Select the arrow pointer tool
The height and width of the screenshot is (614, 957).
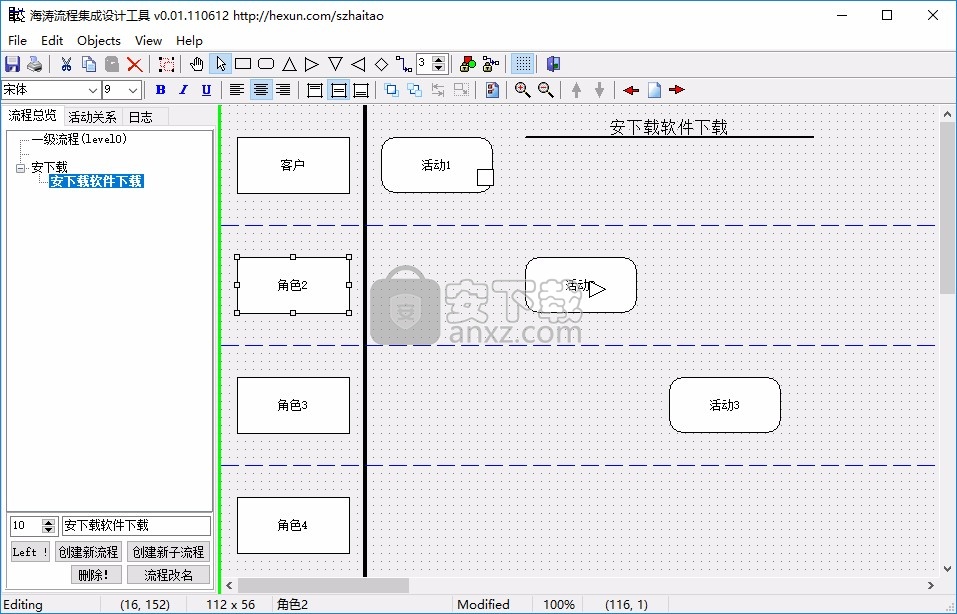pos(220,64)
